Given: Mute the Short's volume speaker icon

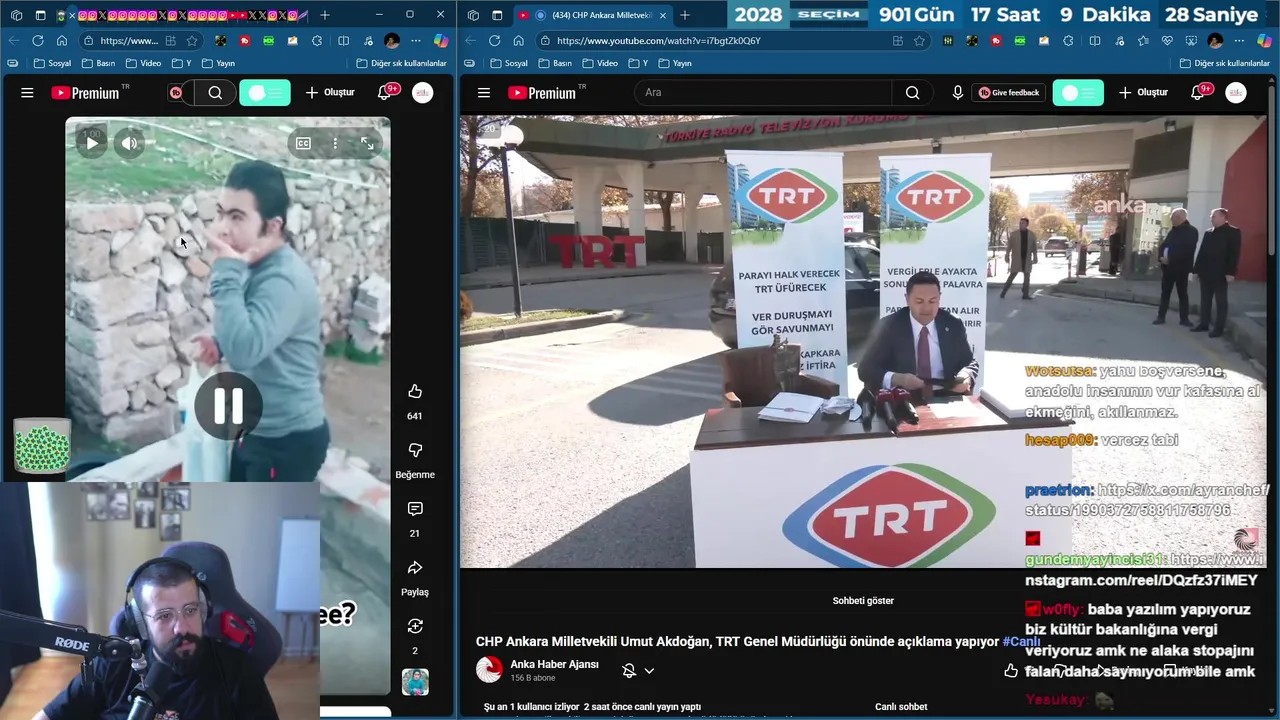Looking at the screenshot, I should click(x=129, y=143).
